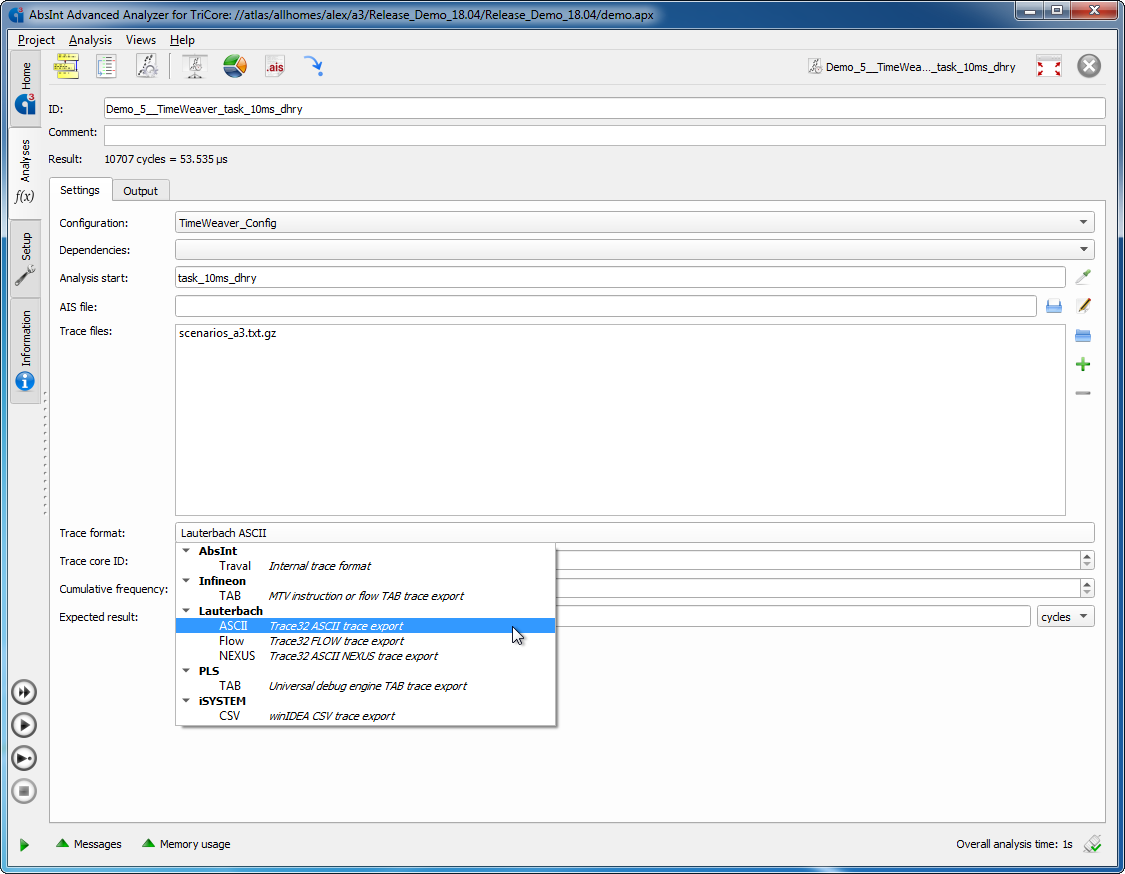Image resolution: width=1125 pixels, height=874 pixels.
Task: Switch to the Output tab
Action: tap(140, 191)
